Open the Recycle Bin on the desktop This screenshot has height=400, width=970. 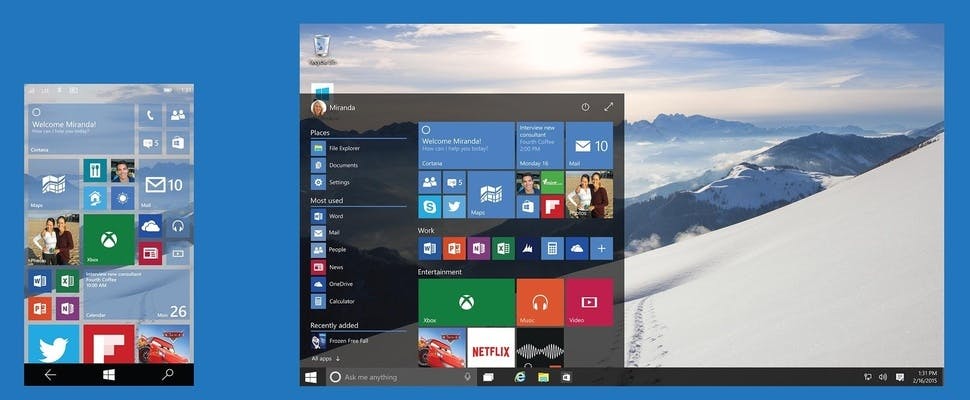coord(322,49)
